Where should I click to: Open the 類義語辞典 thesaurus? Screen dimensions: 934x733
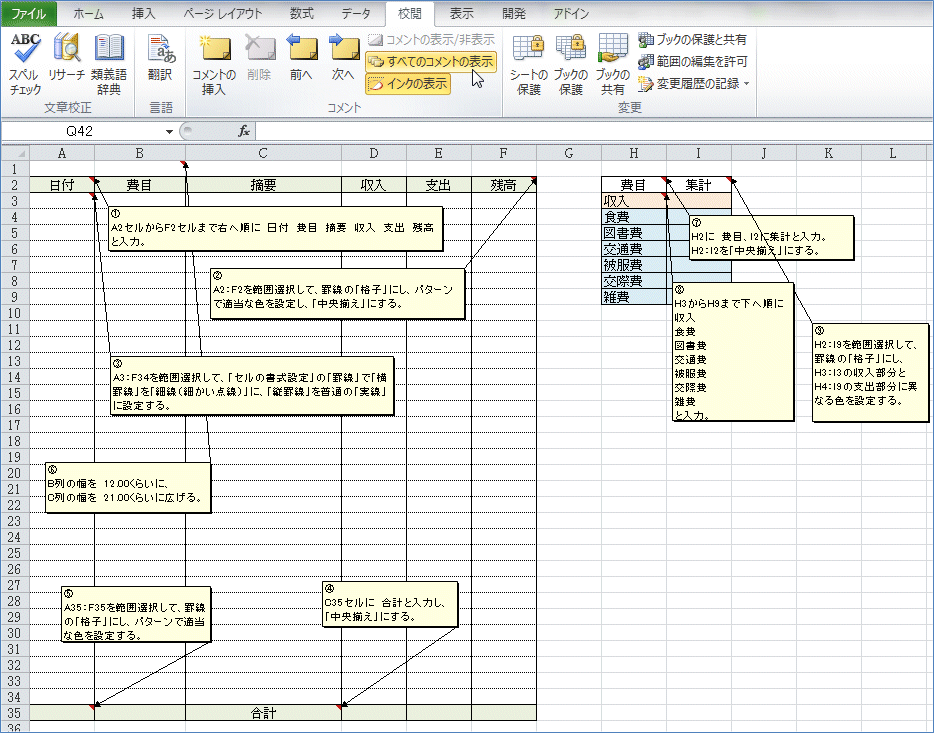[x=108, y=64]
